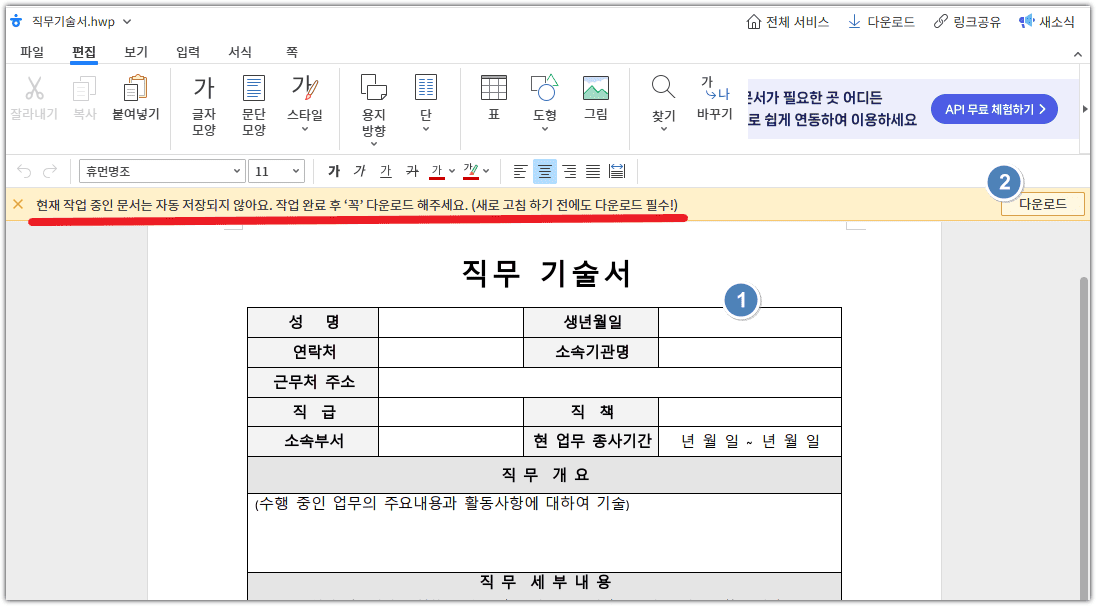This screenshot has width=1096, height=606.
Task: Open the 글자 모양 character formatting
Action: pyautogui.click(x=205, y=100)
